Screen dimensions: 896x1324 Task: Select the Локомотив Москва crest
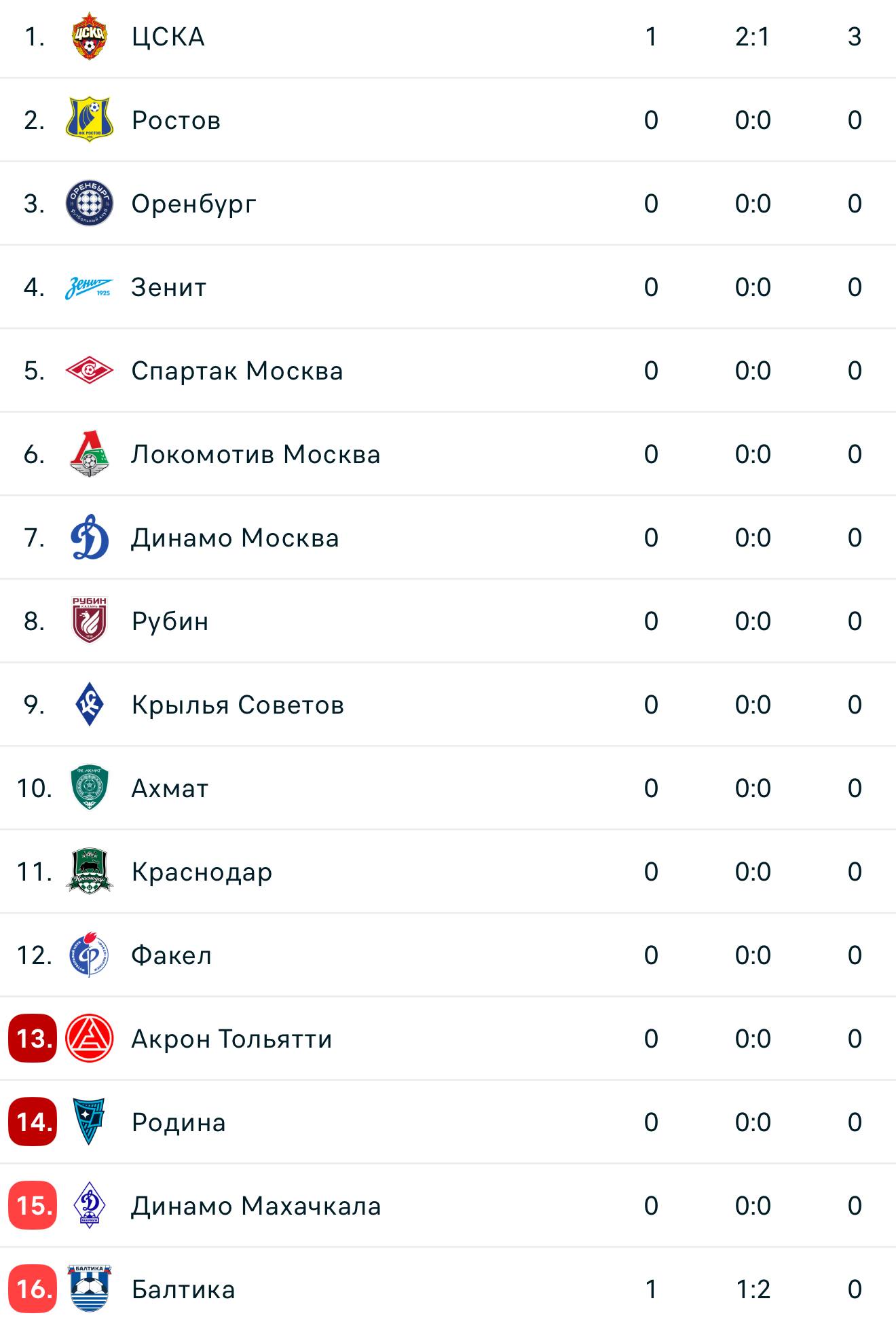89,454
